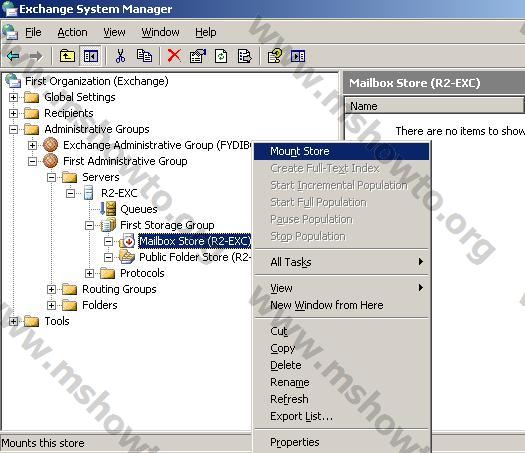Viewport: 525px width, 453px height.
Task: Click the First Storage Group icon
Action: pyautogui.click(x=108, y=225)
